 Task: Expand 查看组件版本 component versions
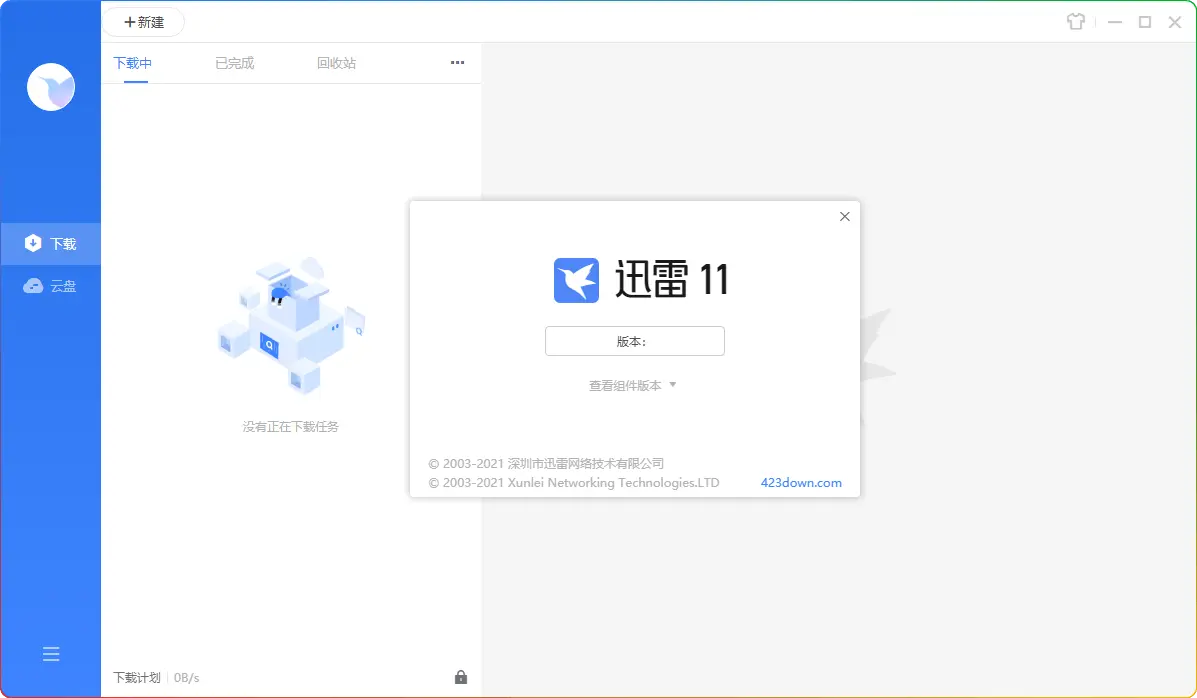click(632, 385)
